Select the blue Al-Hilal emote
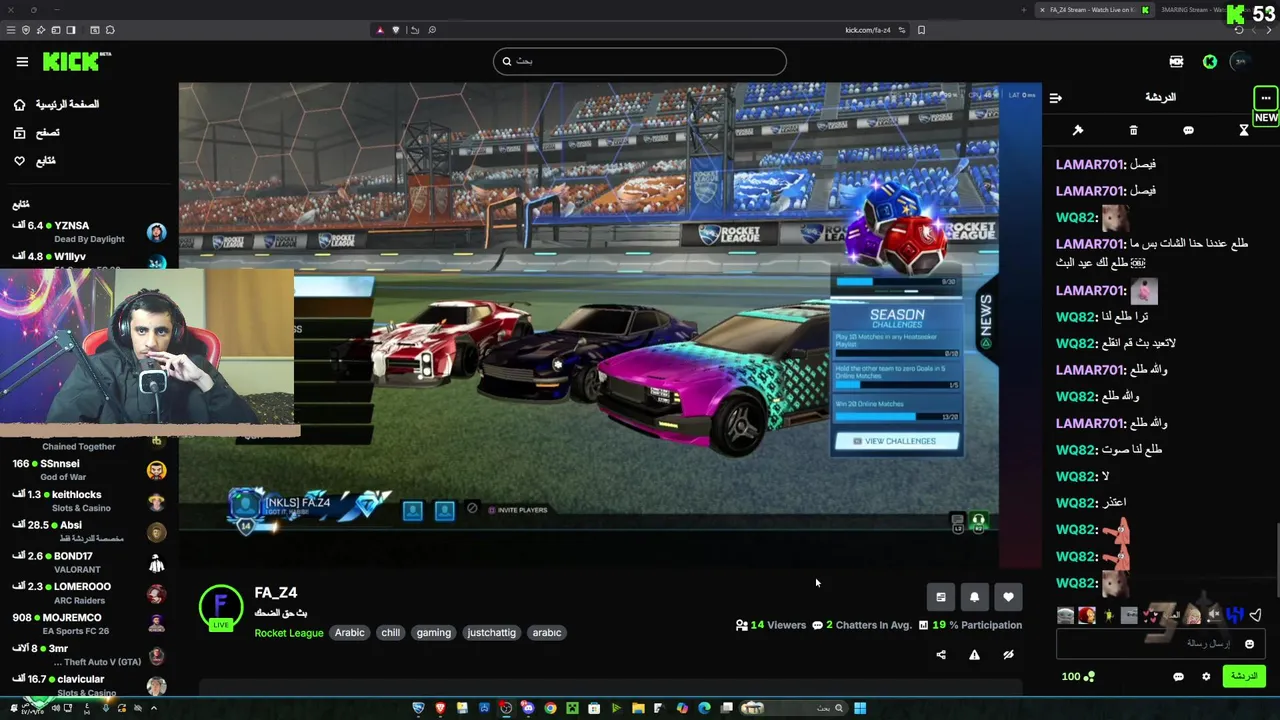The image size is (1280, 720). pyautogui.click(x=1235, y=615)
